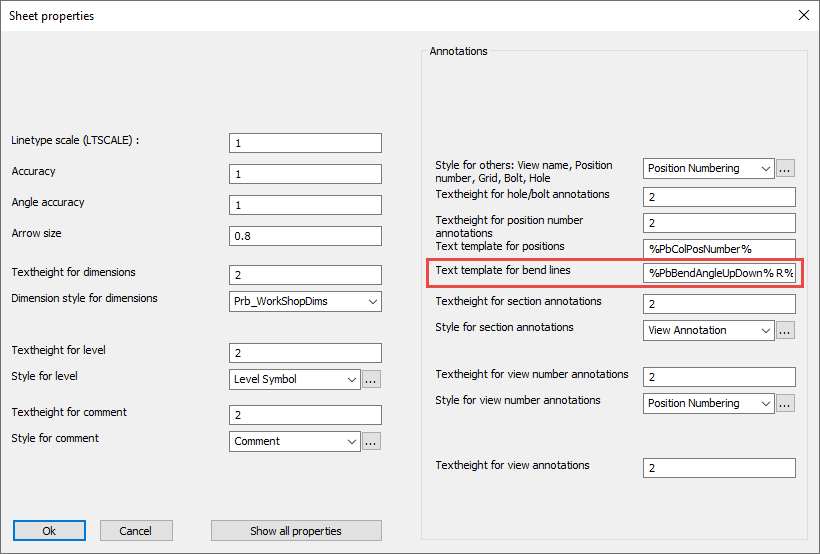Screen dimensions: 820x554
Task: Select the Arrow size field
Action: coord(305,236)
